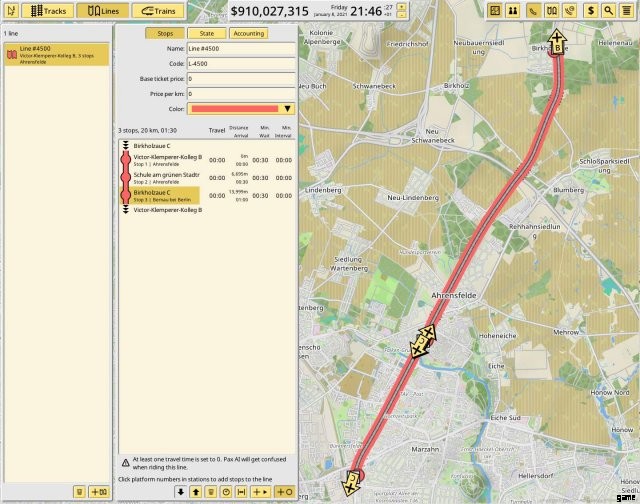This screenshot has width=640, height=504.
Task: Select Birkholzaue C stop 3 row
Action: [160, 196]
